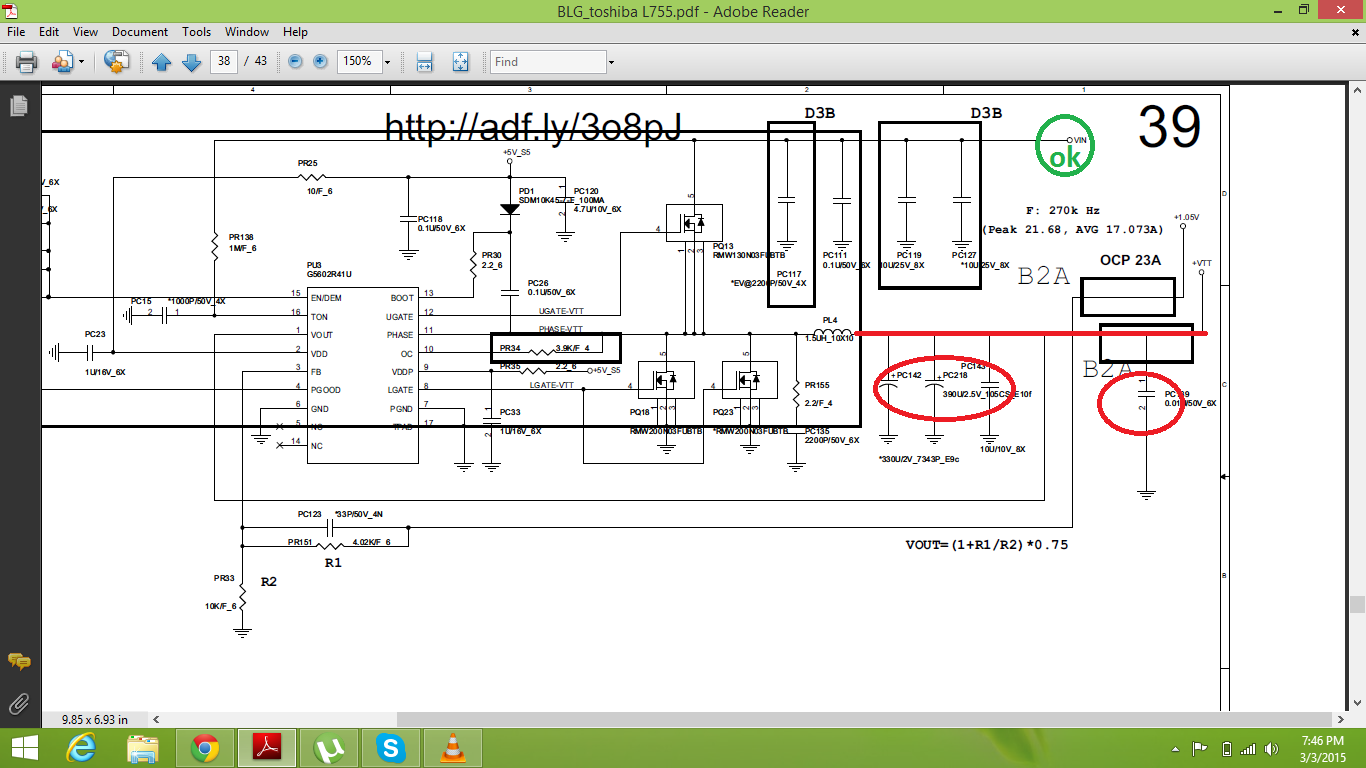The image size is (1366, 768).
Task: Click the vertical scrollbar thumb
Action: coord(1357,604)
